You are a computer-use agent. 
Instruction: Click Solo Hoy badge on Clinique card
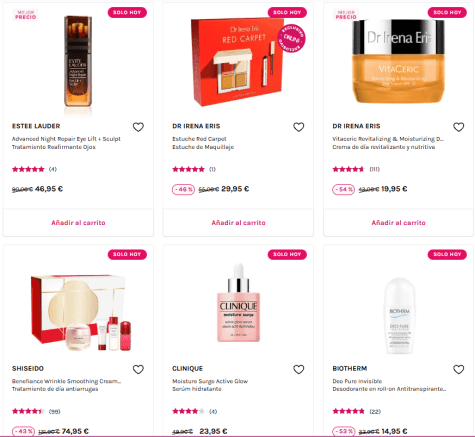[x=287, y=254]
